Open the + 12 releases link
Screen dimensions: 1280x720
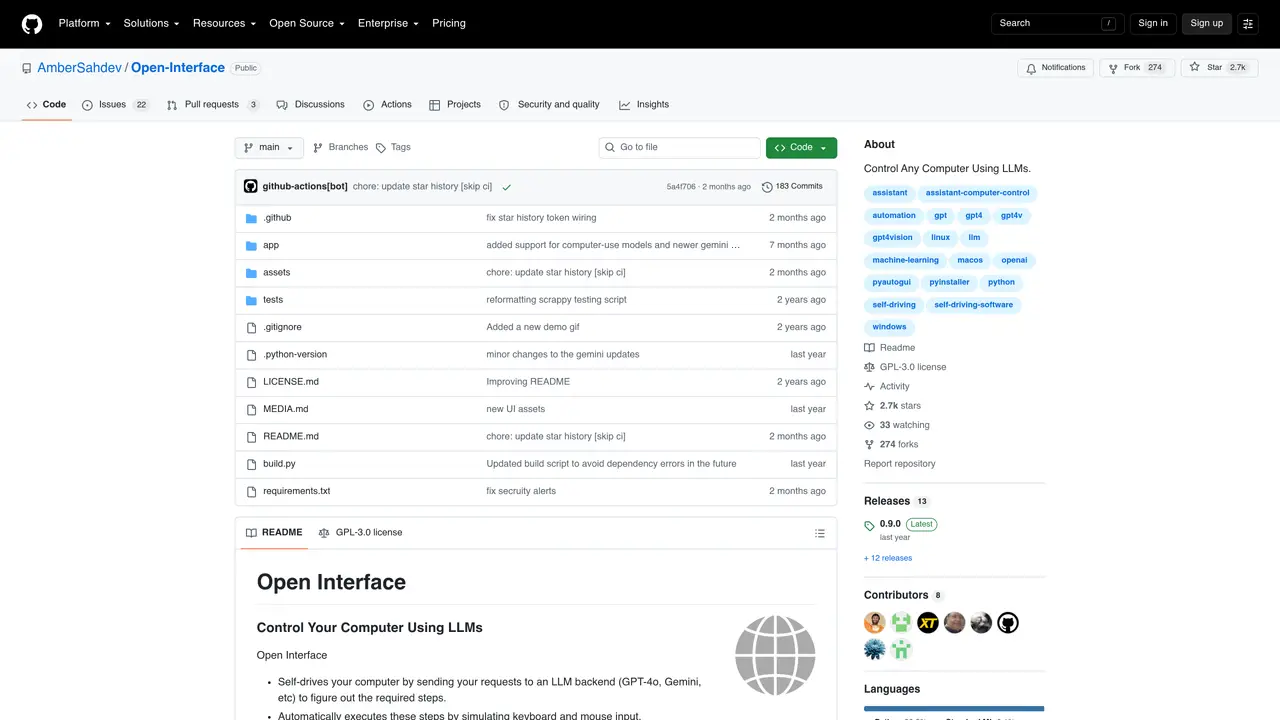[888, 559]
